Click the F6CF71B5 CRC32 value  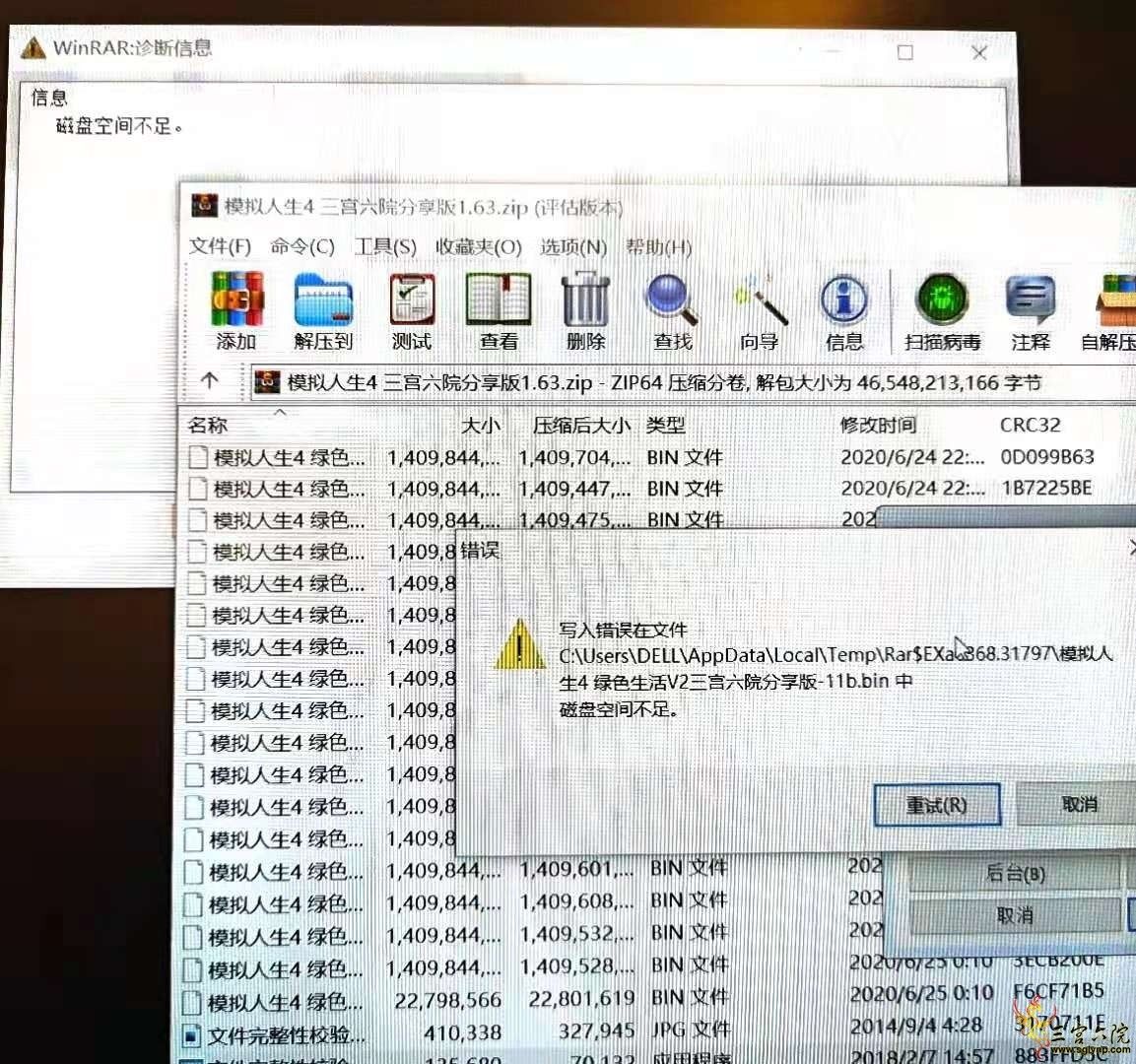[1058, 991]
